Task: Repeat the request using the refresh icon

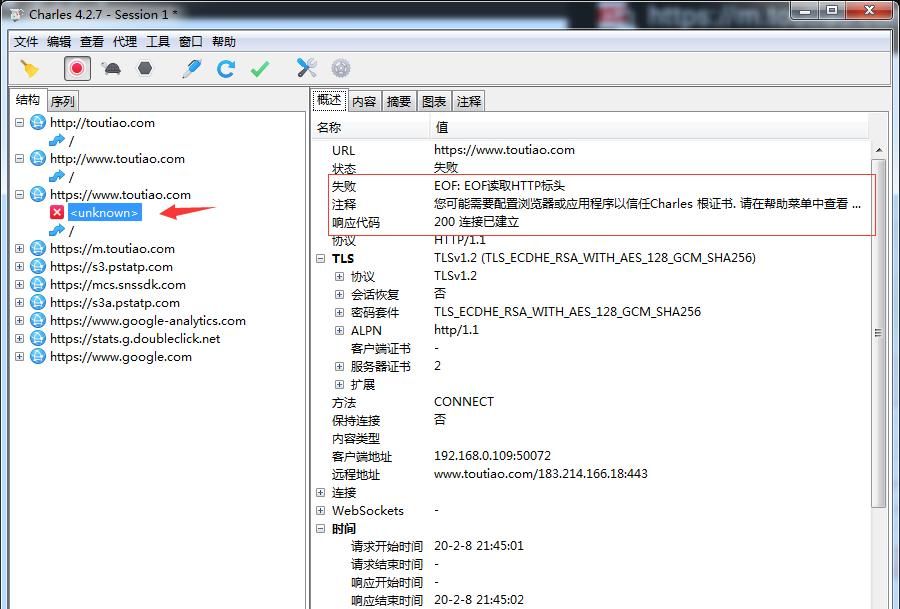Action: pyautogui.click(x=226, y=67)
